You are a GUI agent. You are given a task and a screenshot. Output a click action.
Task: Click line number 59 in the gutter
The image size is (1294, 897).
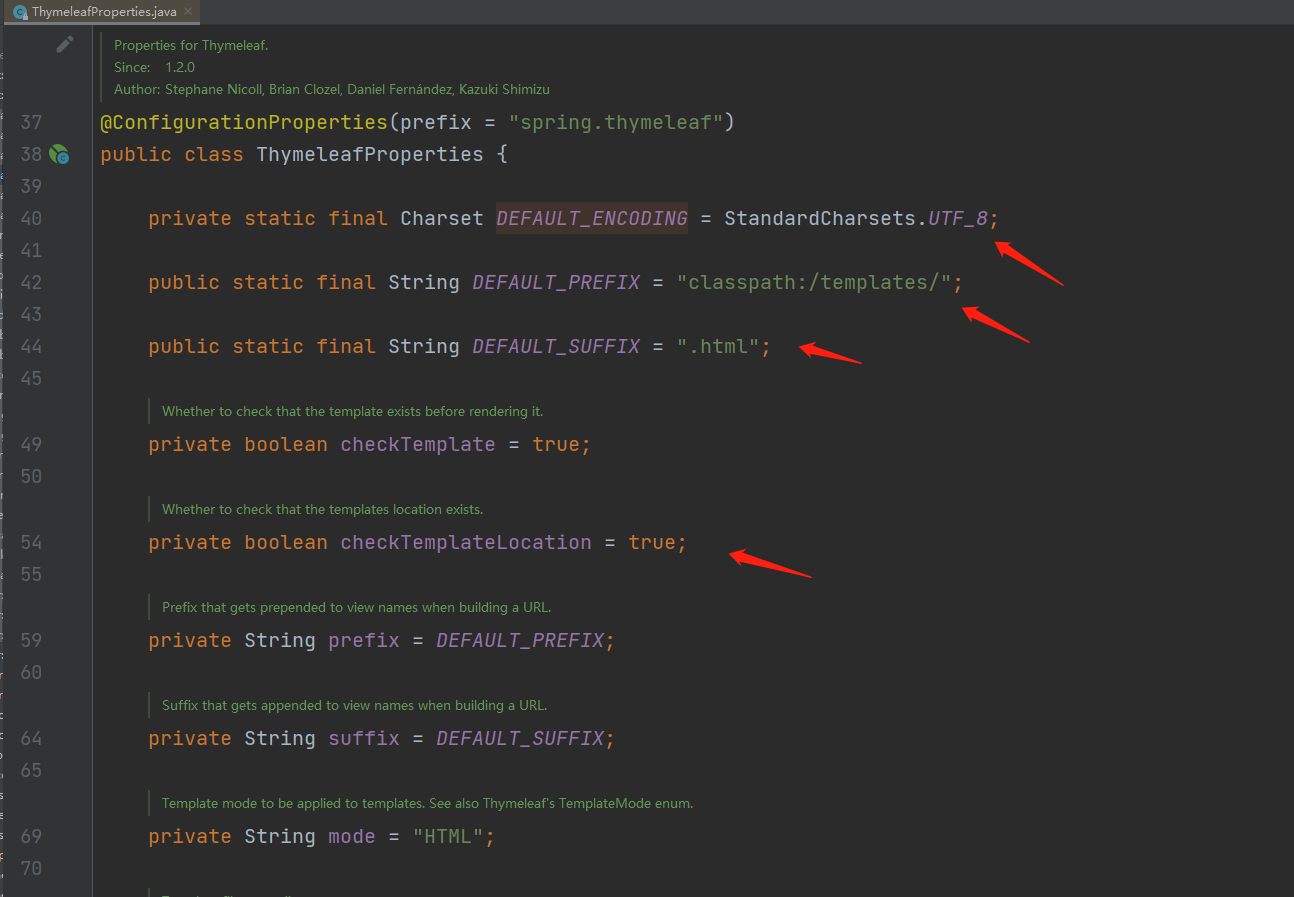(31, 640)
